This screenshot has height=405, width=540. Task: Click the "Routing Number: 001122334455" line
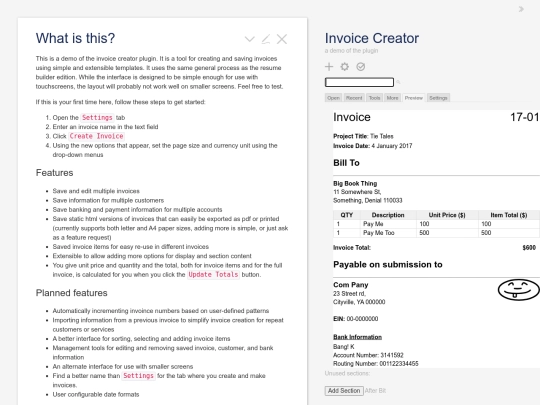[x=376, y=364]
